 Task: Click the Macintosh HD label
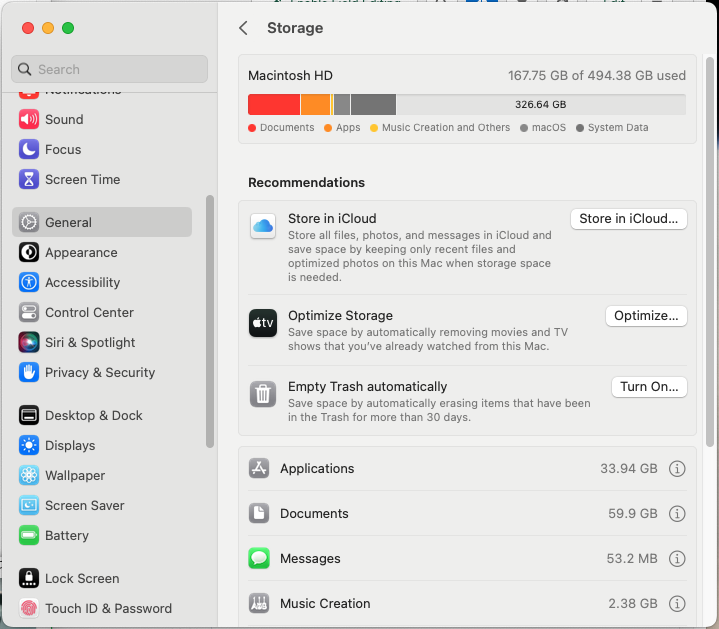point(290,76)
